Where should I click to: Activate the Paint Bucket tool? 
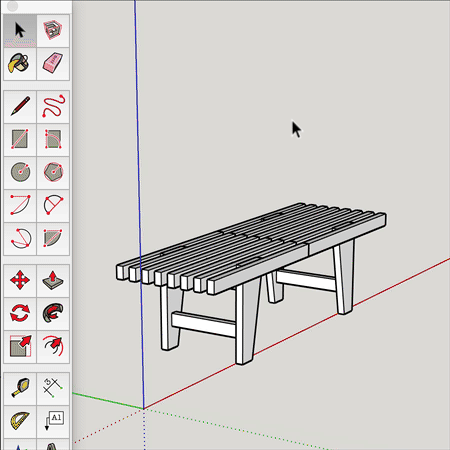point(20,64)
